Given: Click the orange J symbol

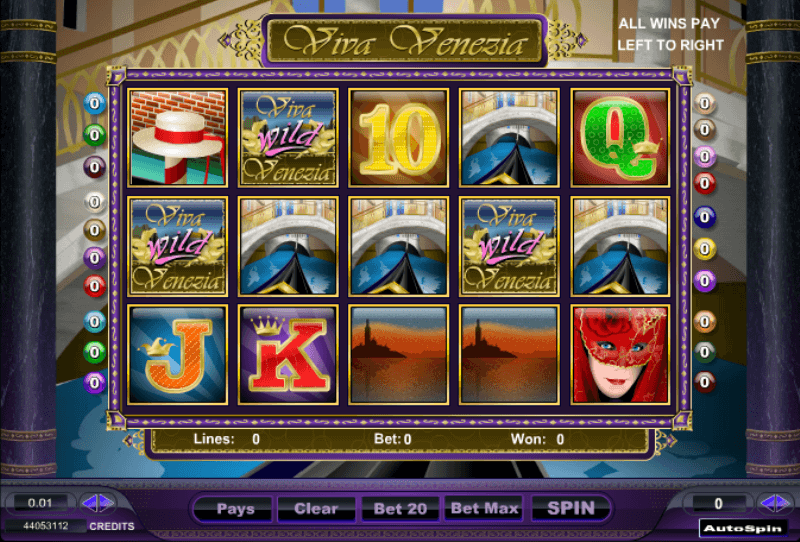Looking at the screenshot, I should coord(177,355).
